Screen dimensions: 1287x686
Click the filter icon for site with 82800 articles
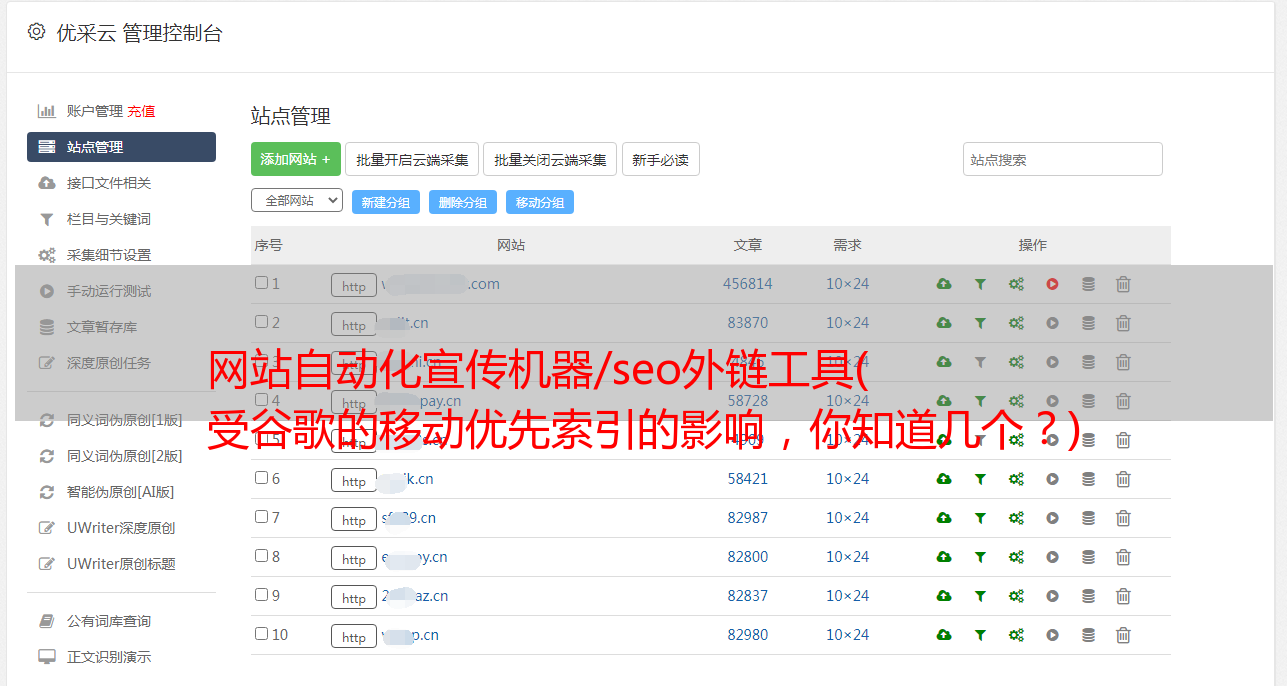pyautogui.click(x=980, y=557)
